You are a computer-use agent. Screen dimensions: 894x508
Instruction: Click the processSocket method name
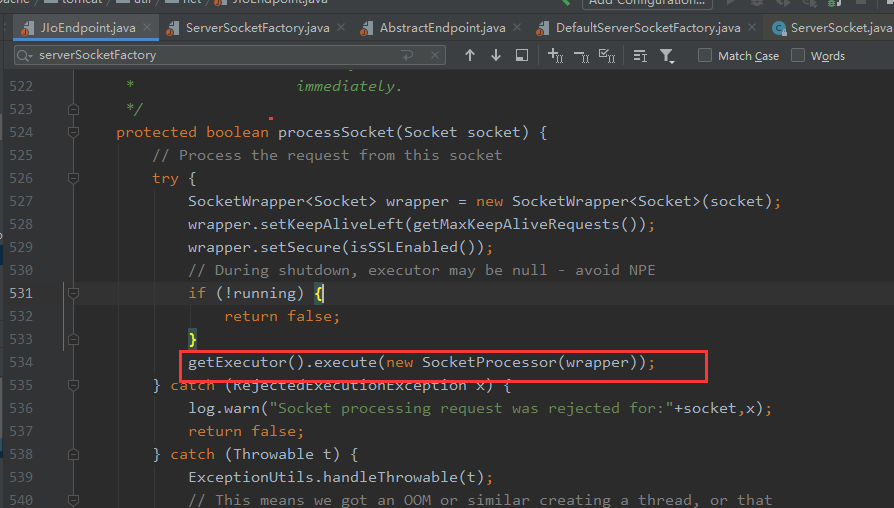pos(336,132)
